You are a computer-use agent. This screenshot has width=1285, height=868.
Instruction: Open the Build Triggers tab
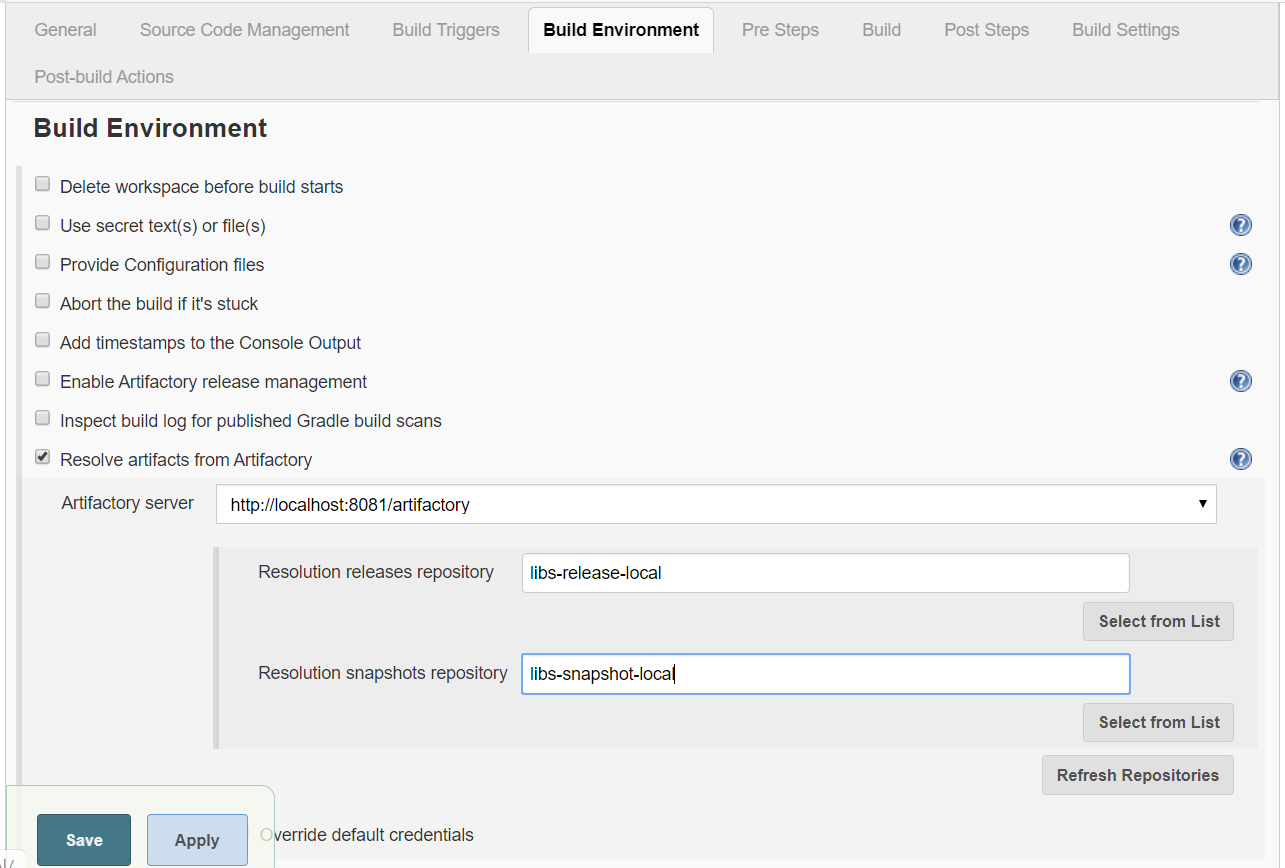tap(446, 30)
